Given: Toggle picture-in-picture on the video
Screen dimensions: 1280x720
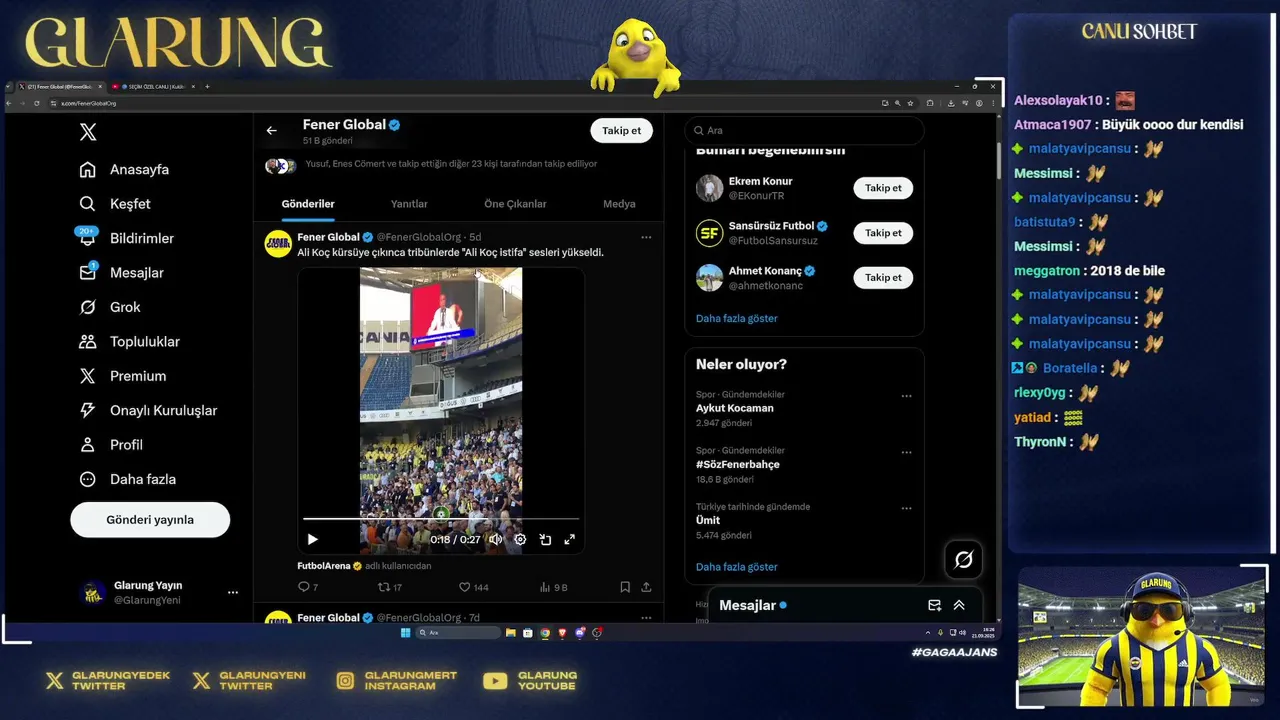Looking at the screenshot, I should 545,539.
